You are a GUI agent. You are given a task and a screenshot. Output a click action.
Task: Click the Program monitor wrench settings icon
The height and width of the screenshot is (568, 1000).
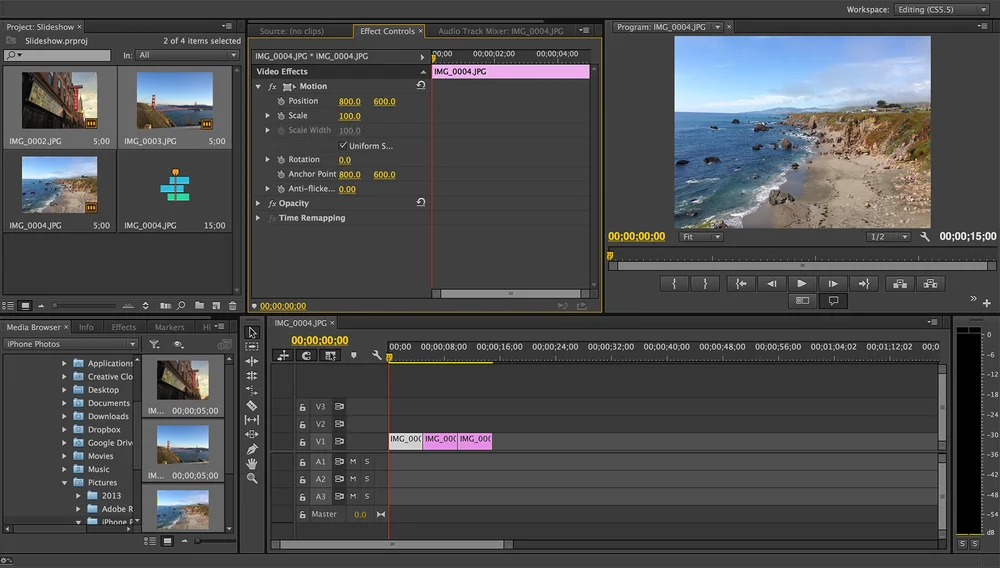925,237
